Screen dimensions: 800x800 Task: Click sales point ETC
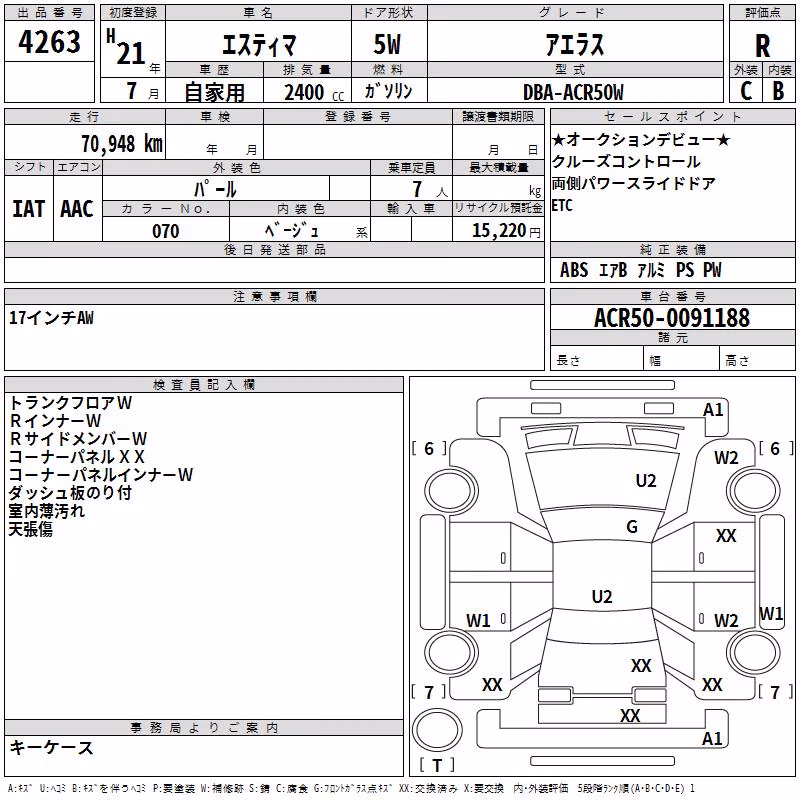click(562, 205)
